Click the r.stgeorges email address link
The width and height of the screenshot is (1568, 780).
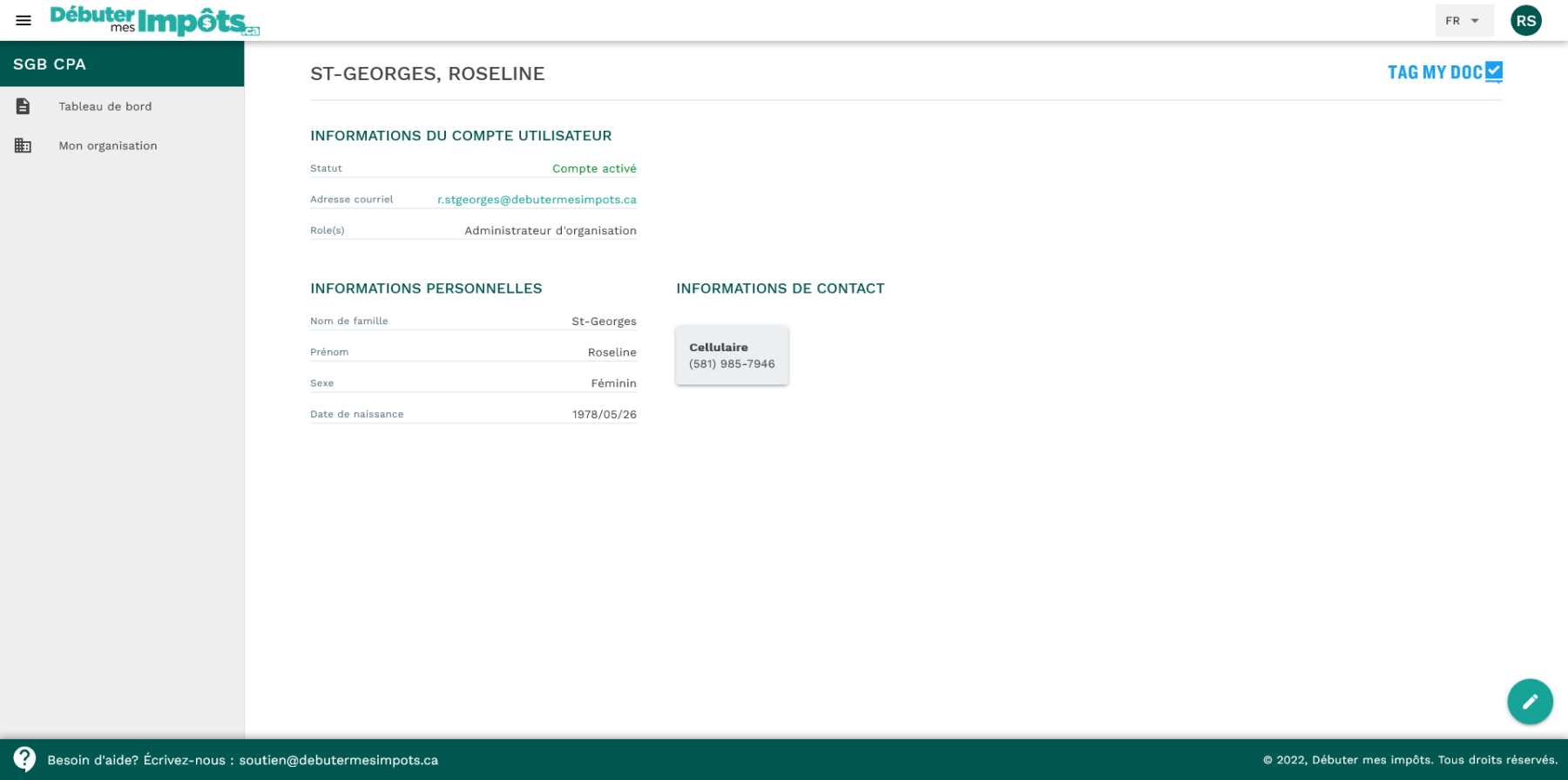click(537, 200)
